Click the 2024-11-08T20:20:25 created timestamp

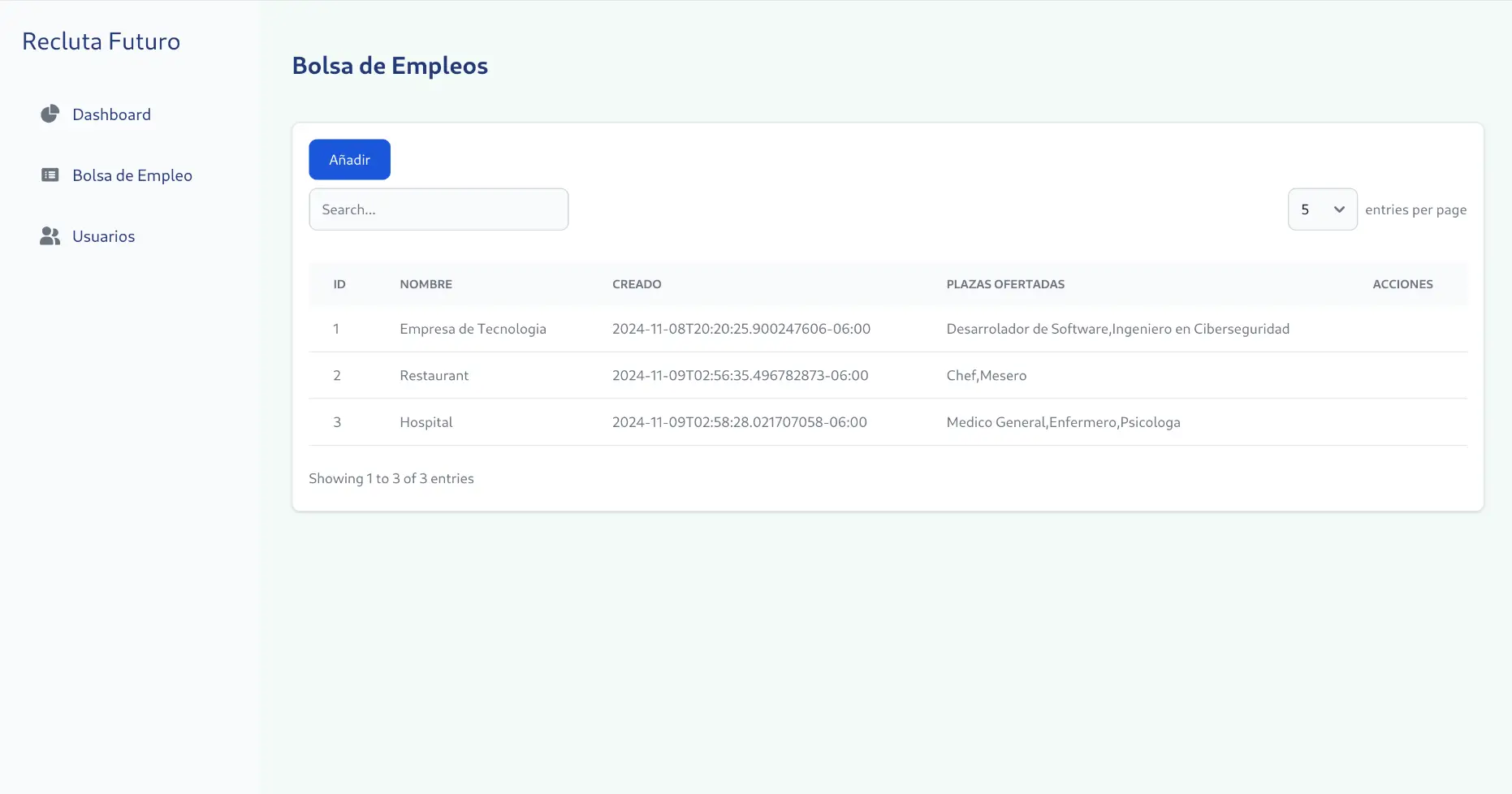tap(741, 329)
